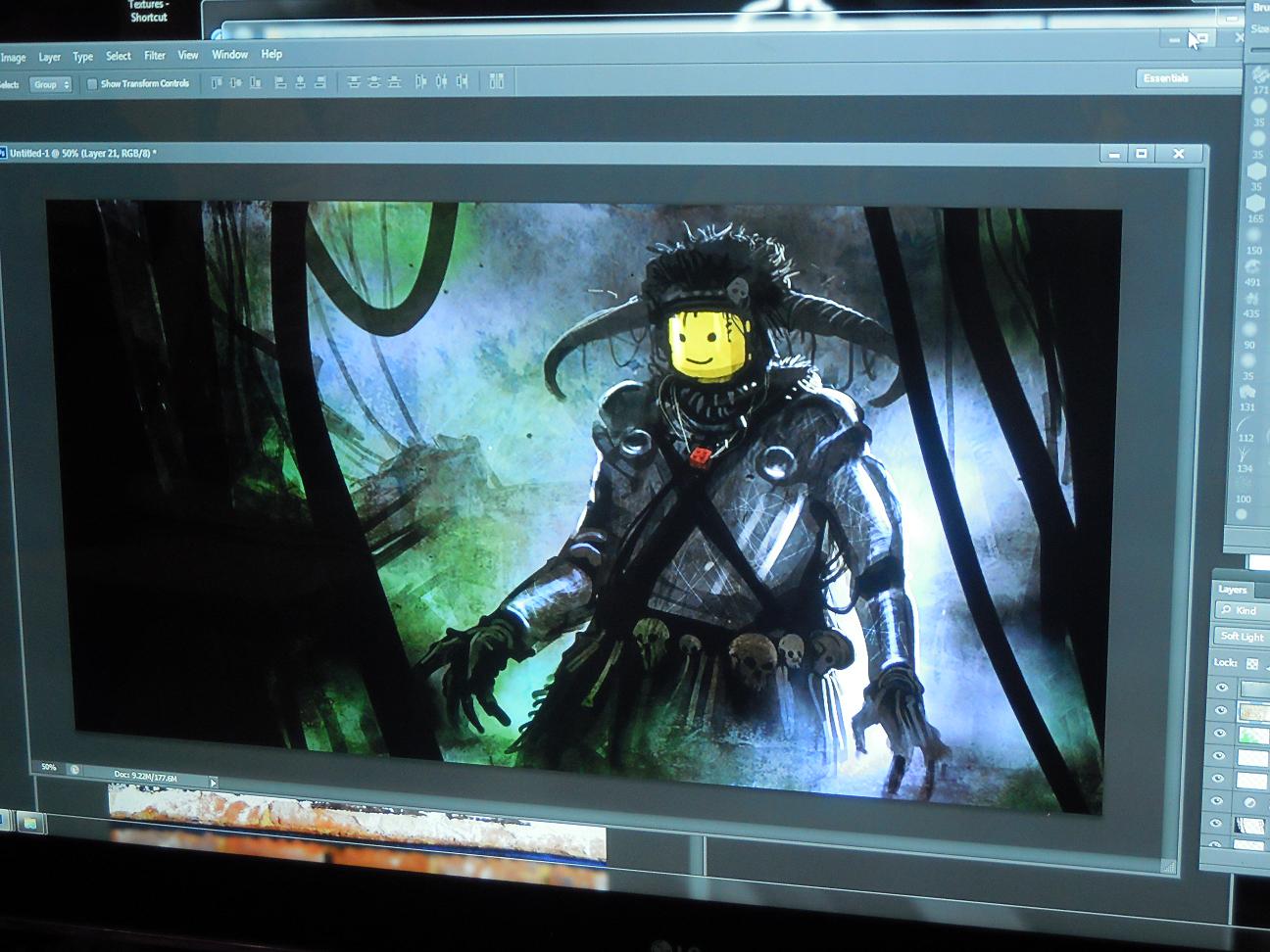
Task: Open the Filter menu
Action: (155, 56)
